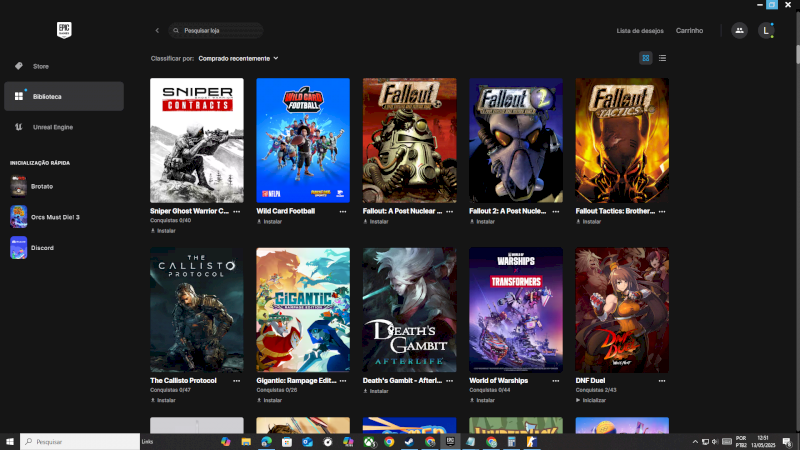Click the Discord quick launch icon
Screen dimensions: 800x450
19,247
